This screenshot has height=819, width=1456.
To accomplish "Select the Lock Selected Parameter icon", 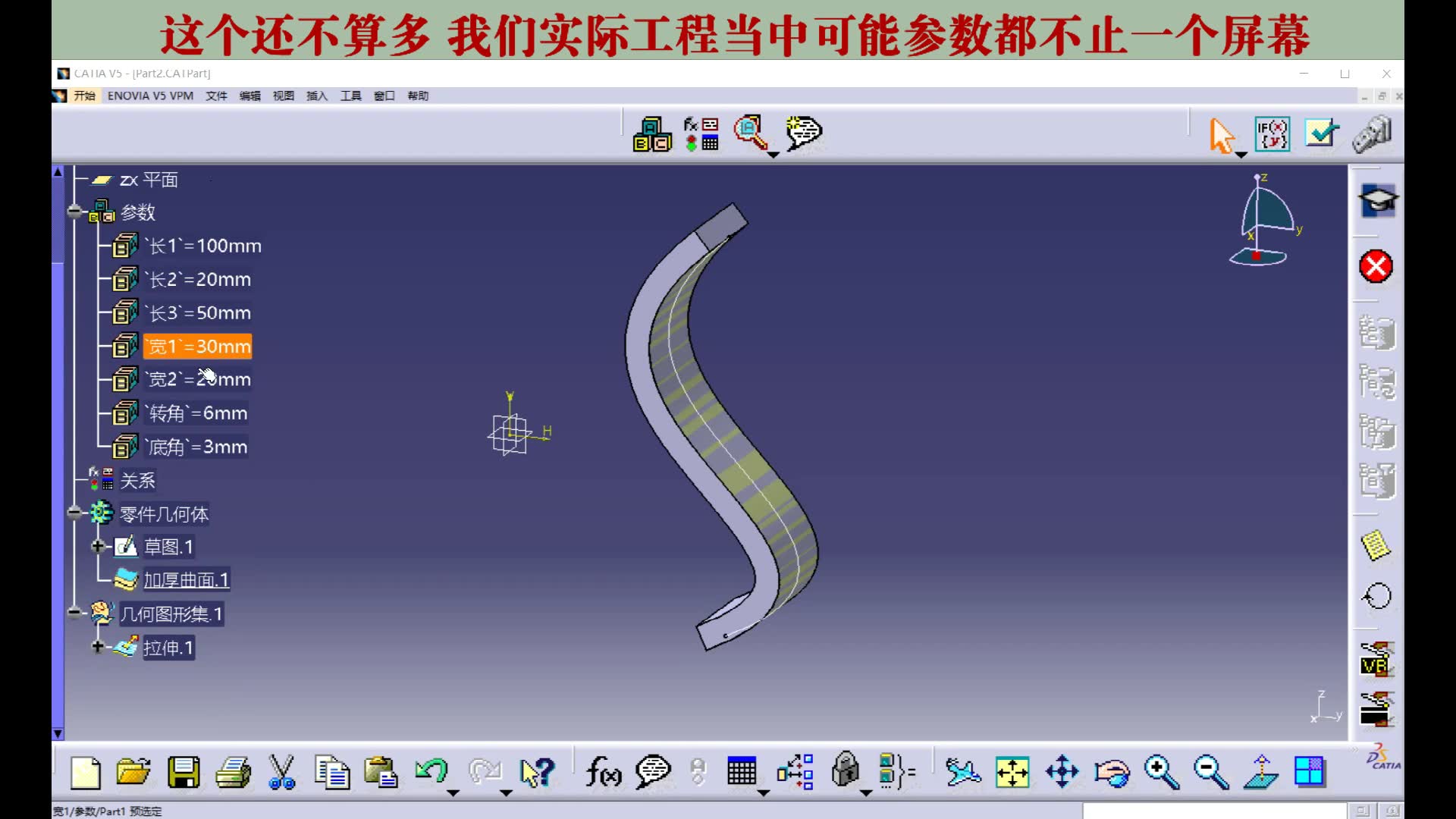I will (x=844, y=772).
